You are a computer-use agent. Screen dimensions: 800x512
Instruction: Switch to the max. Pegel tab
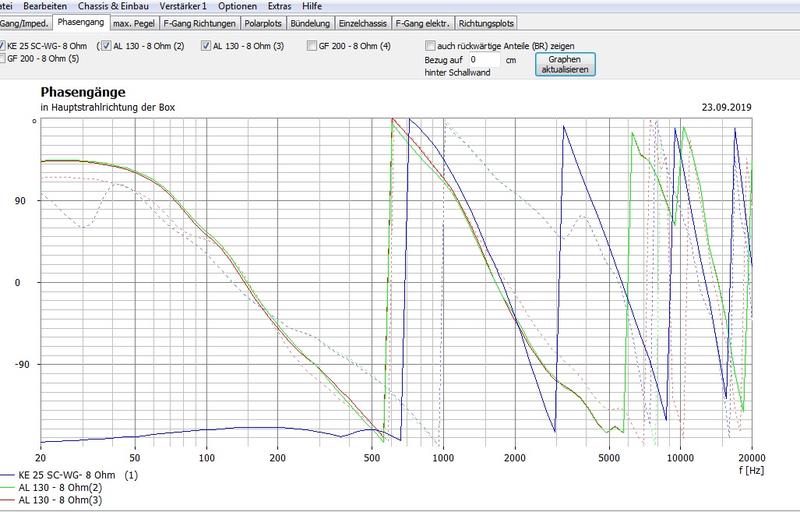pos(133,22)
